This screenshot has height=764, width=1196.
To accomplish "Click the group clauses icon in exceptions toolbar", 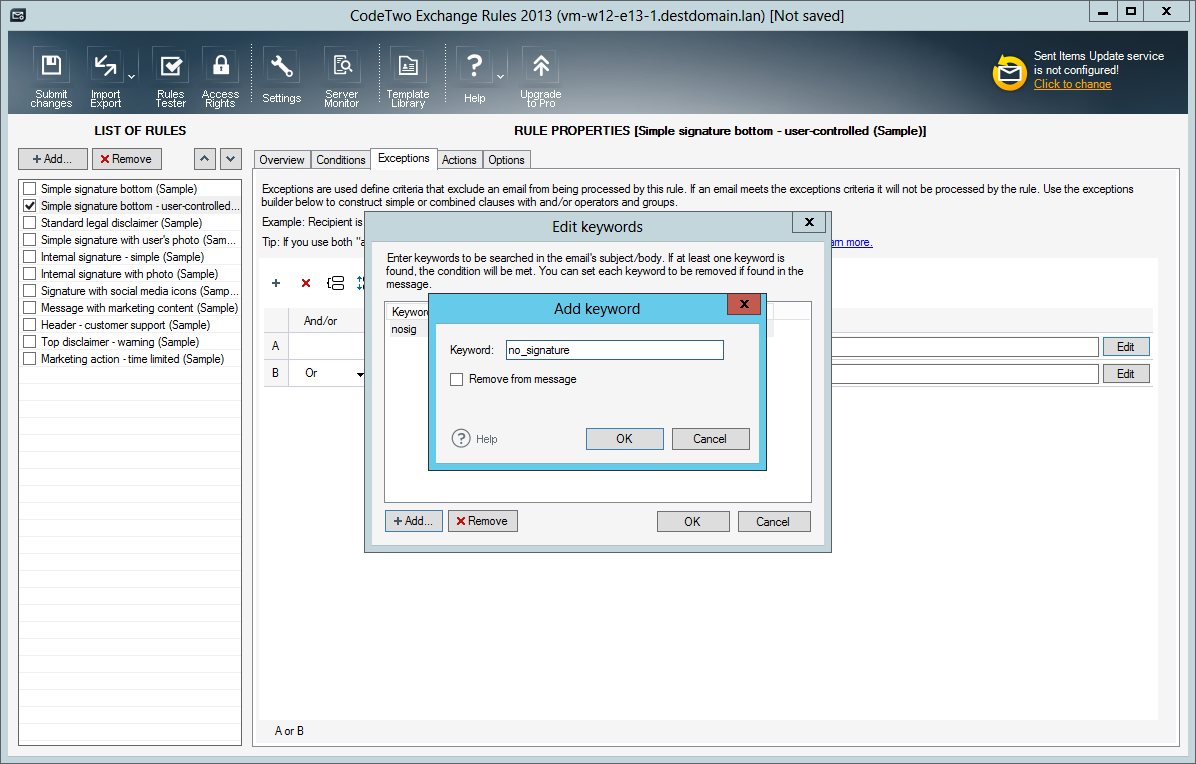I will point(336,283).
